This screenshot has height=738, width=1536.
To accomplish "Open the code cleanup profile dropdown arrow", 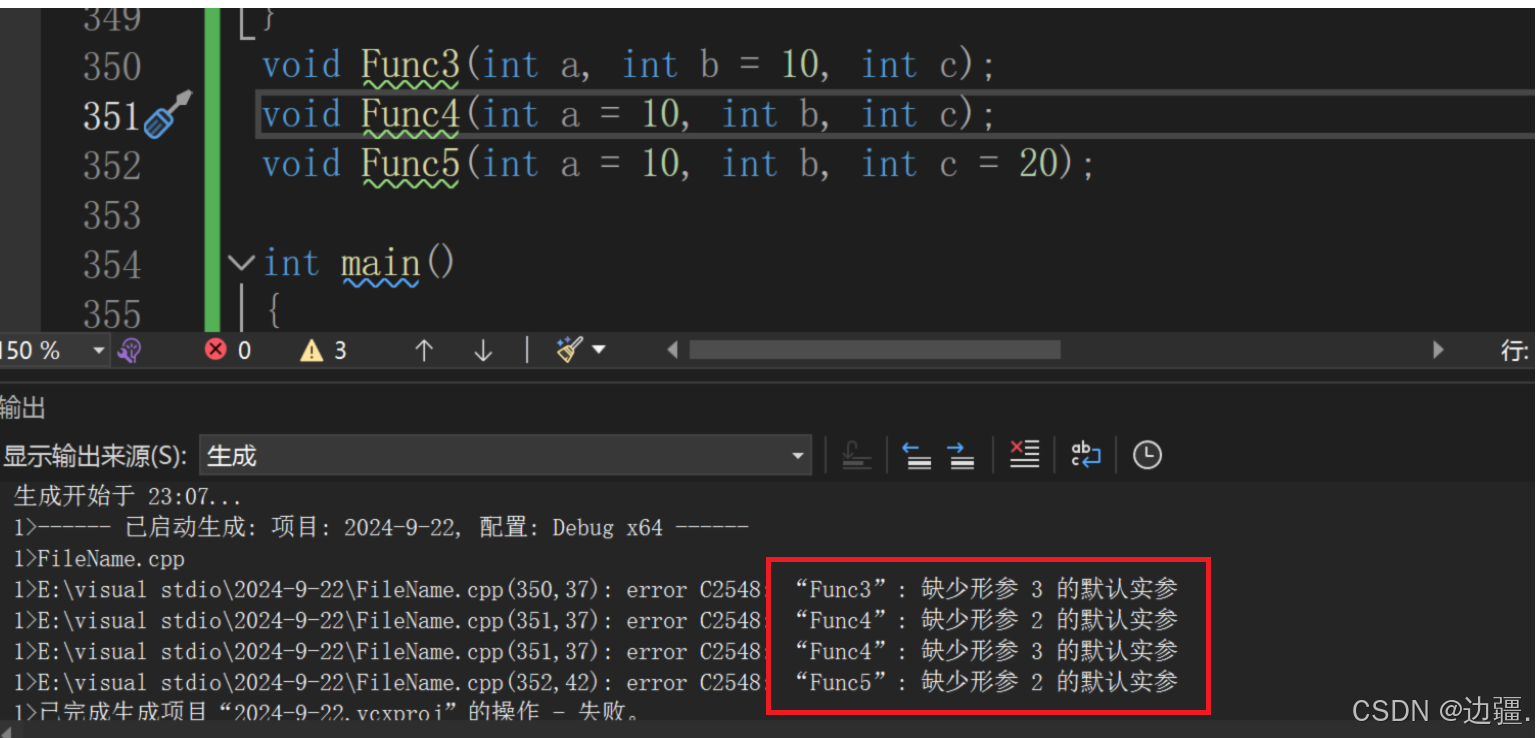I will point(599,350).
